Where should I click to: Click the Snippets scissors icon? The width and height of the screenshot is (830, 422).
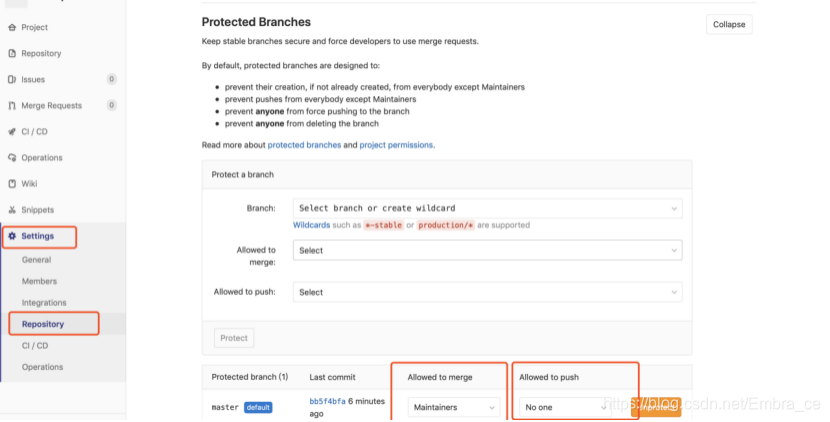coord(12,210)
